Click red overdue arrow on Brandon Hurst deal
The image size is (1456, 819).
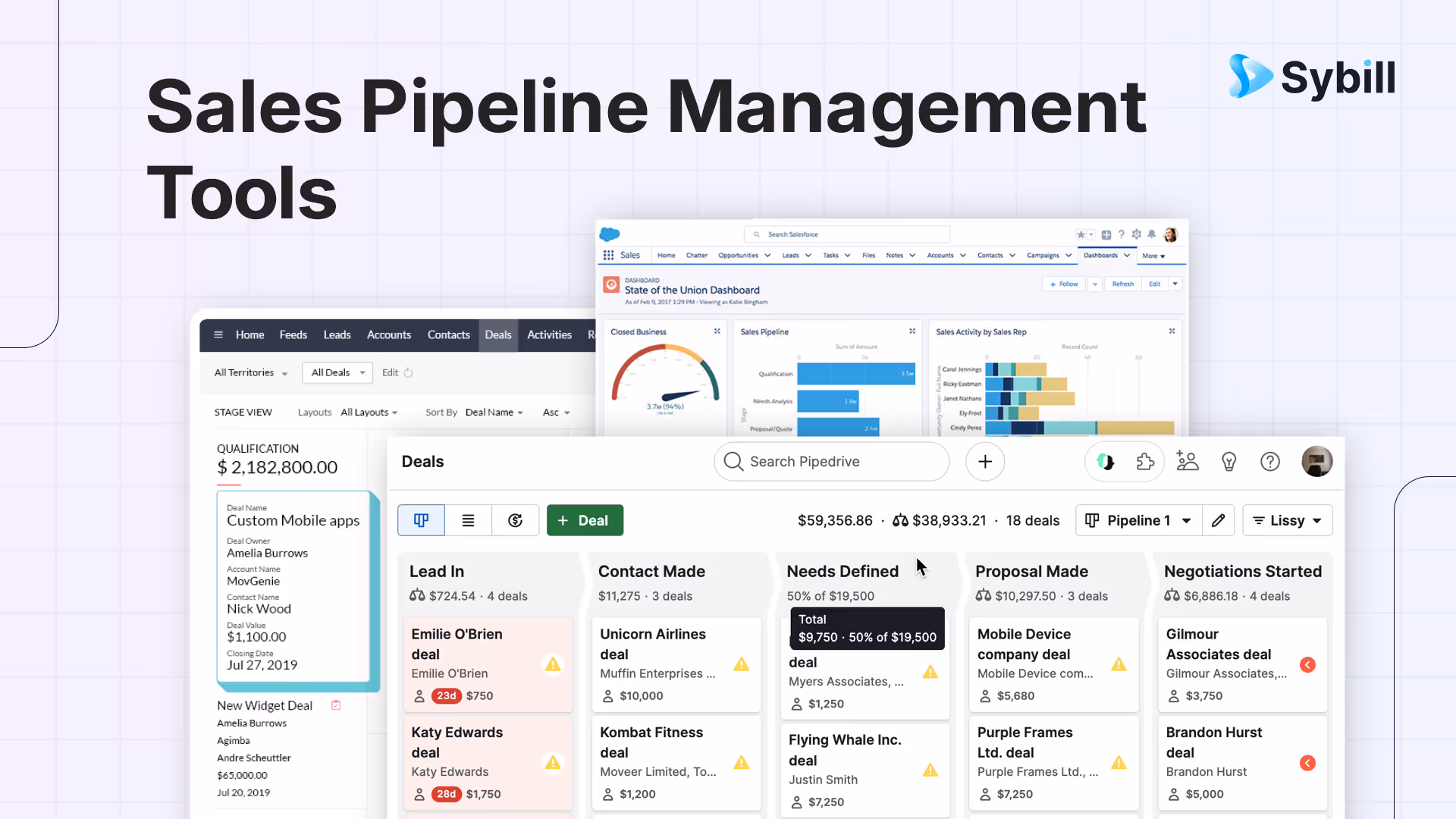1307,763
